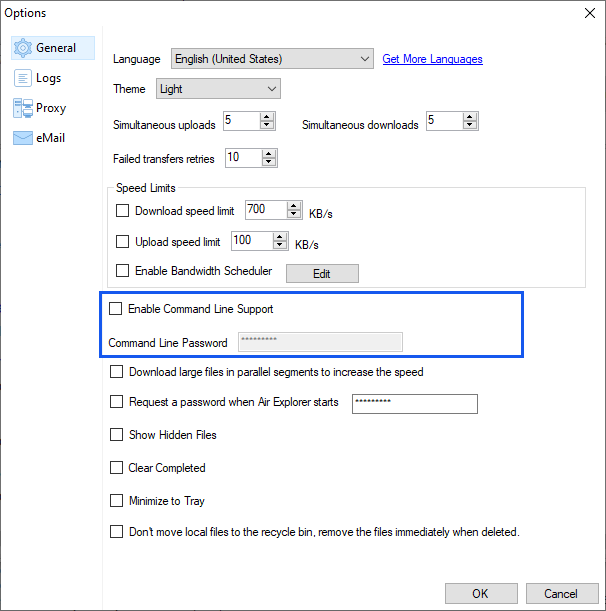Toggle Clear Completed checkbox

(116, 468)
